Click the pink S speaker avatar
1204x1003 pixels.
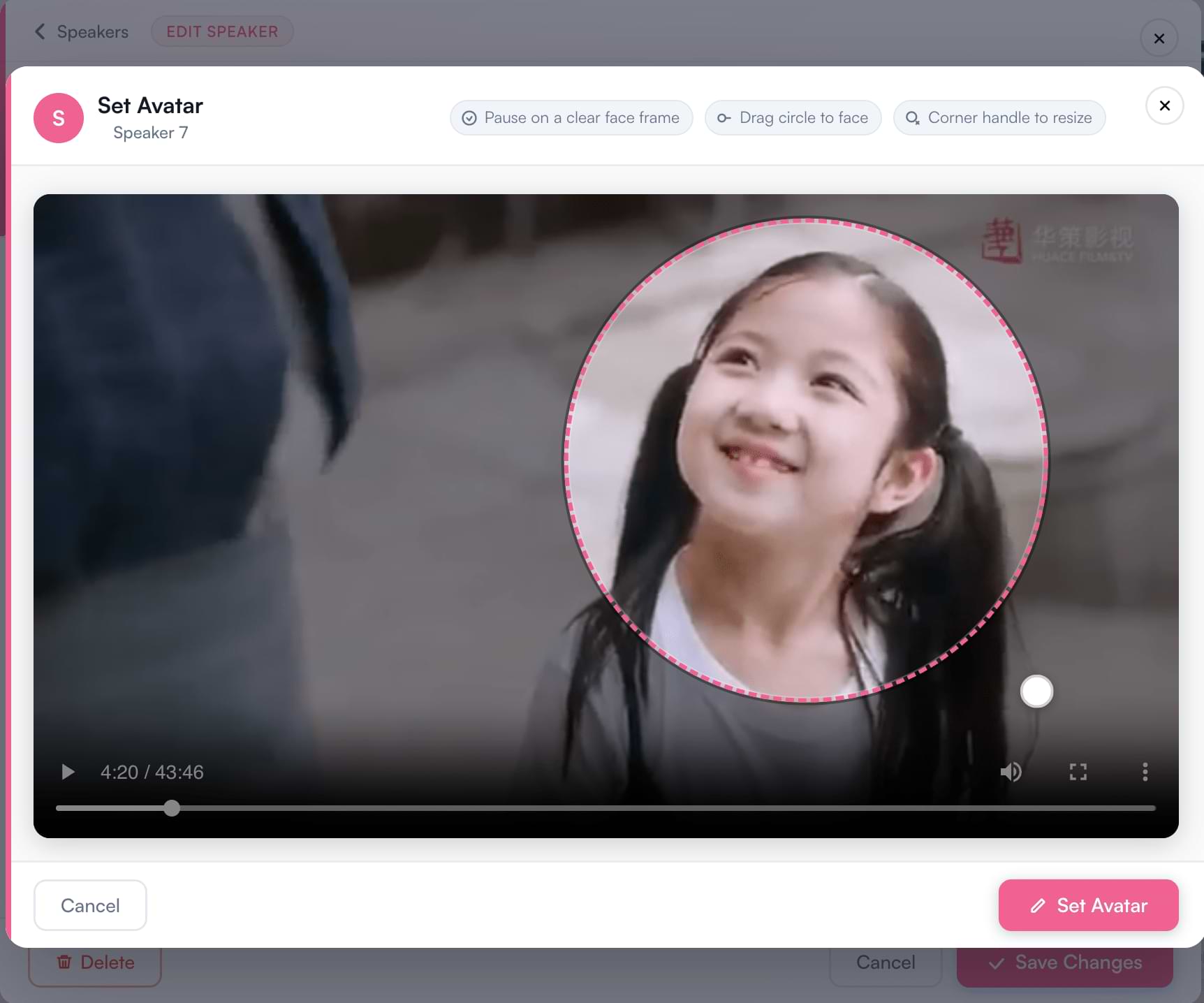tap(59, 118)
